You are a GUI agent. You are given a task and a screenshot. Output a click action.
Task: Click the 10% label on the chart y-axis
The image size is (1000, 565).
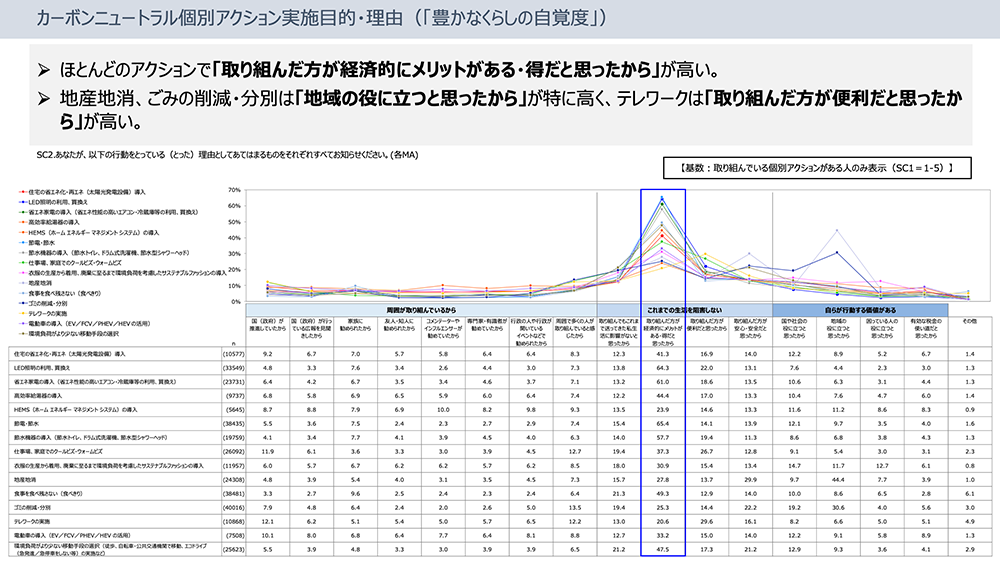(x=234, y=286)
